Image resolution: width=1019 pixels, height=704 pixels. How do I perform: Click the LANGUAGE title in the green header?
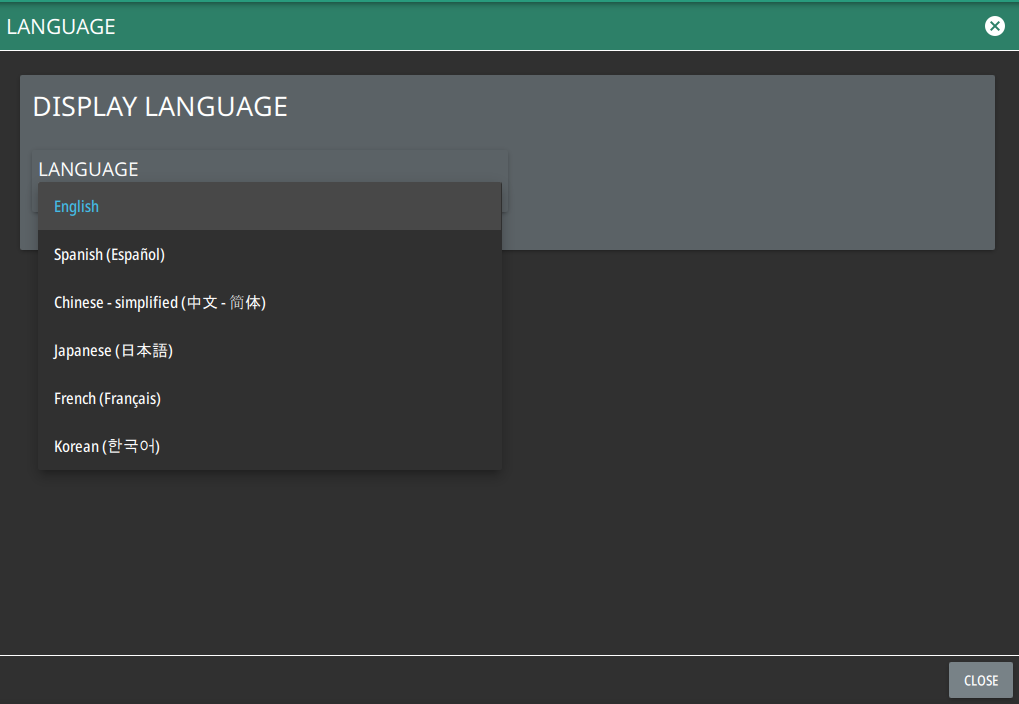pyautogui.click(x=61, y=27)
